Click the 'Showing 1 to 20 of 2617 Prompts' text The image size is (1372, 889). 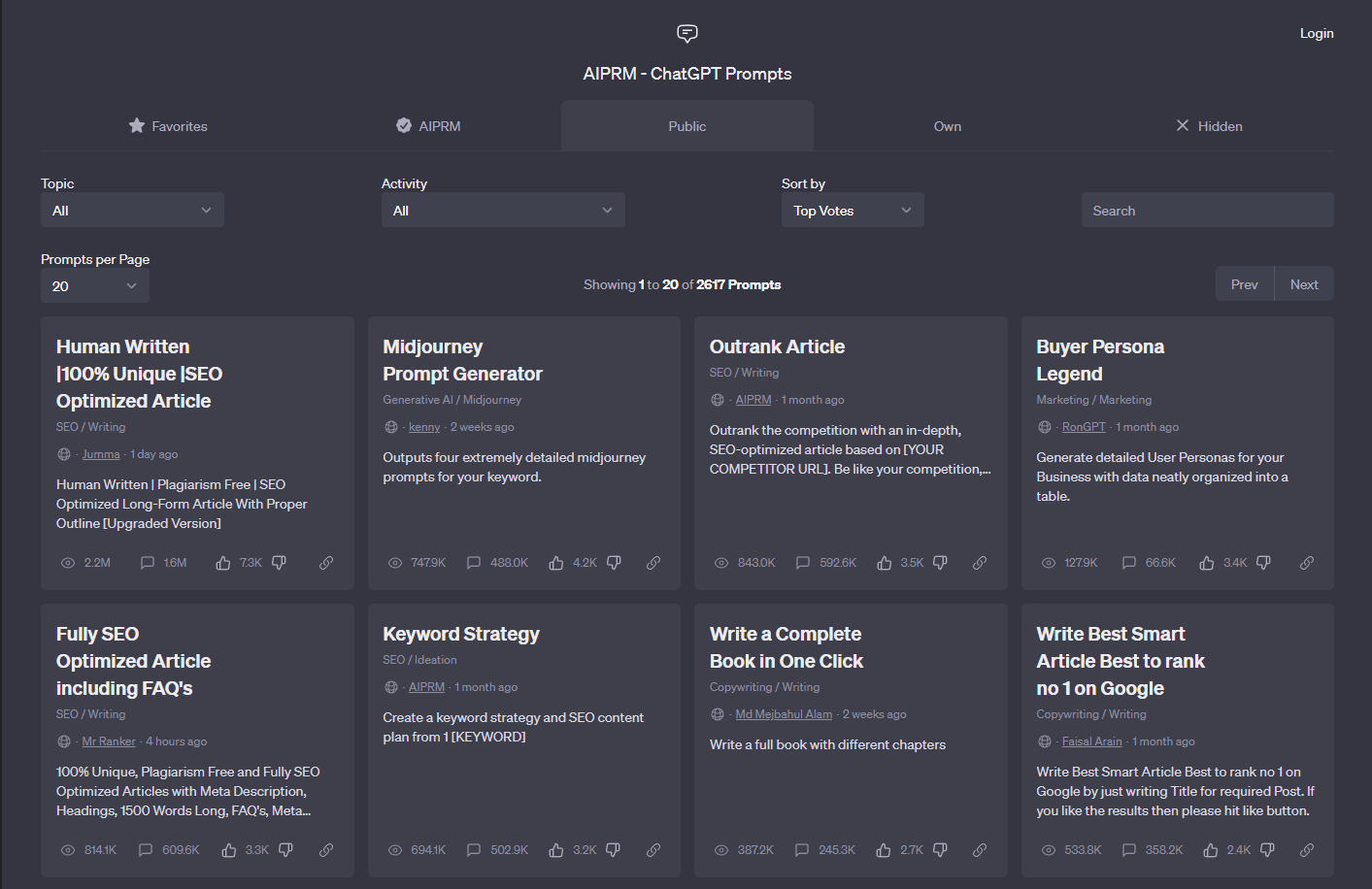682,284
